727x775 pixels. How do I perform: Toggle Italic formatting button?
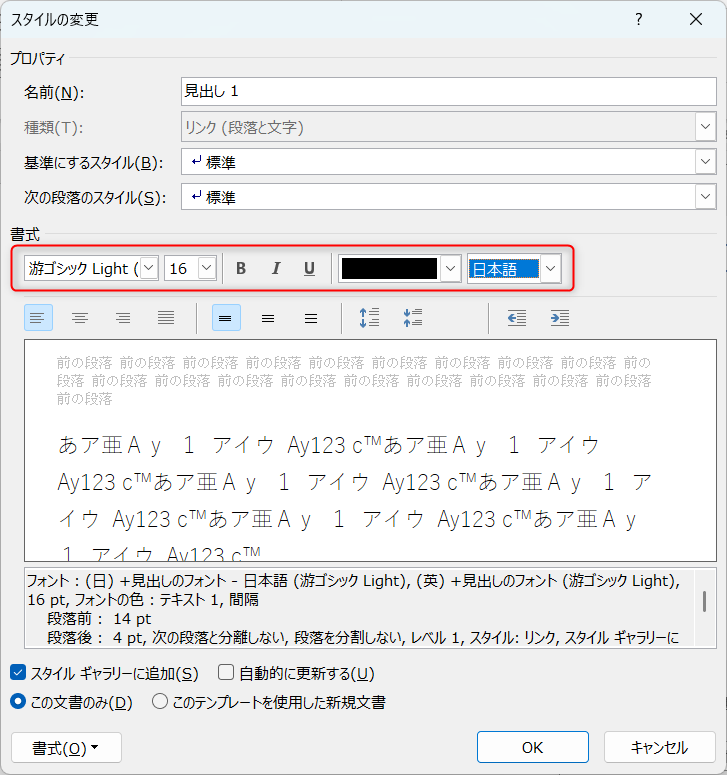(276, 269)
